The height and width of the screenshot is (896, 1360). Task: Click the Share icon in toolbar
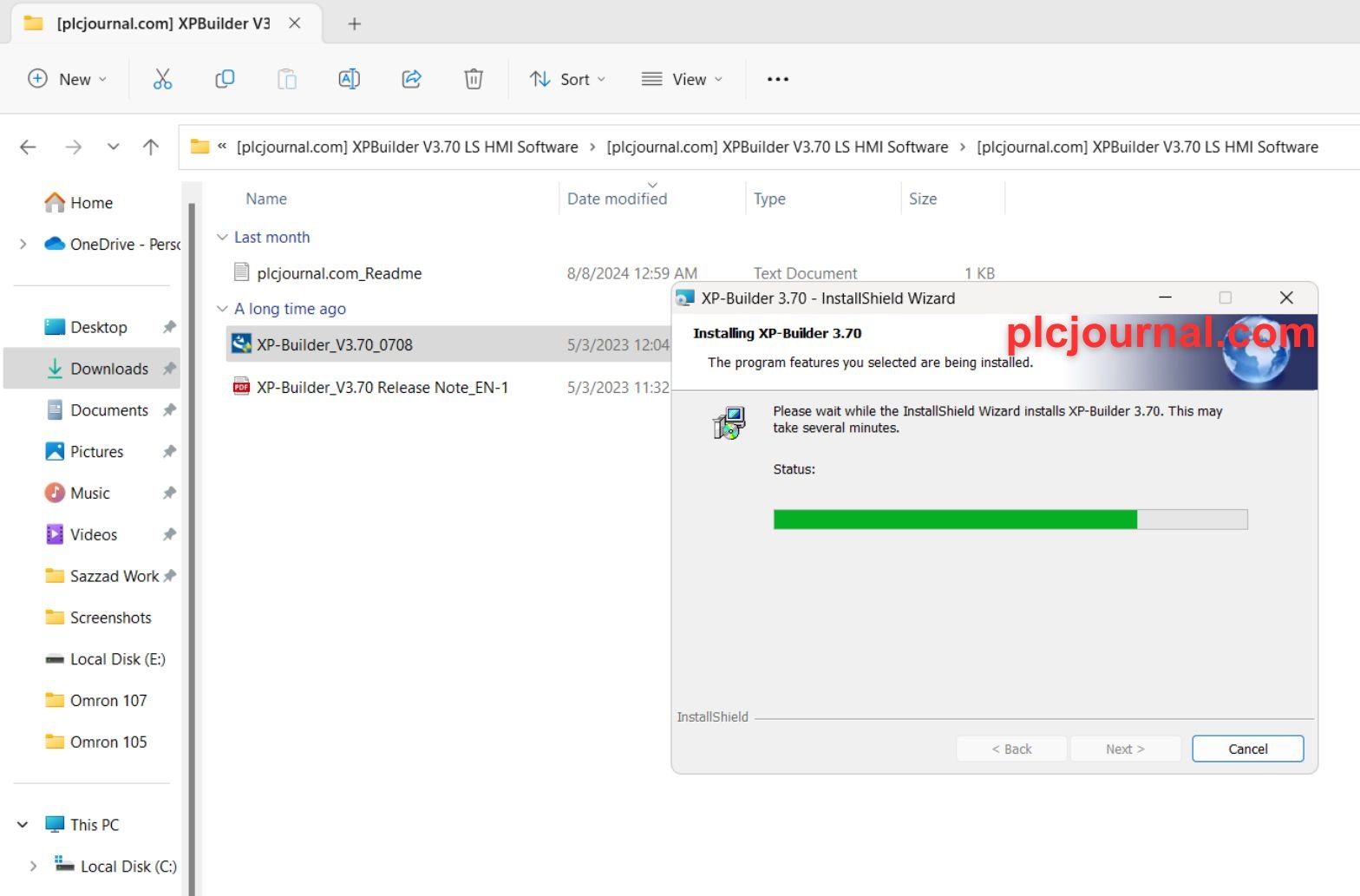[x=411, y=79]
